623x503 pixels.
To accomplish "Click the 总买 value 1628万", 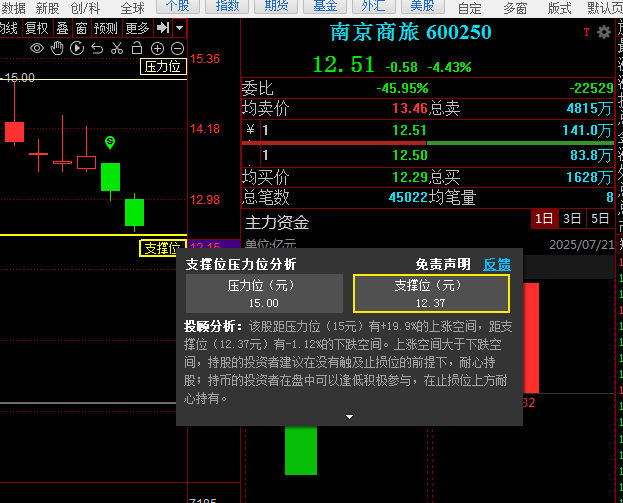I will coord(590,177).
